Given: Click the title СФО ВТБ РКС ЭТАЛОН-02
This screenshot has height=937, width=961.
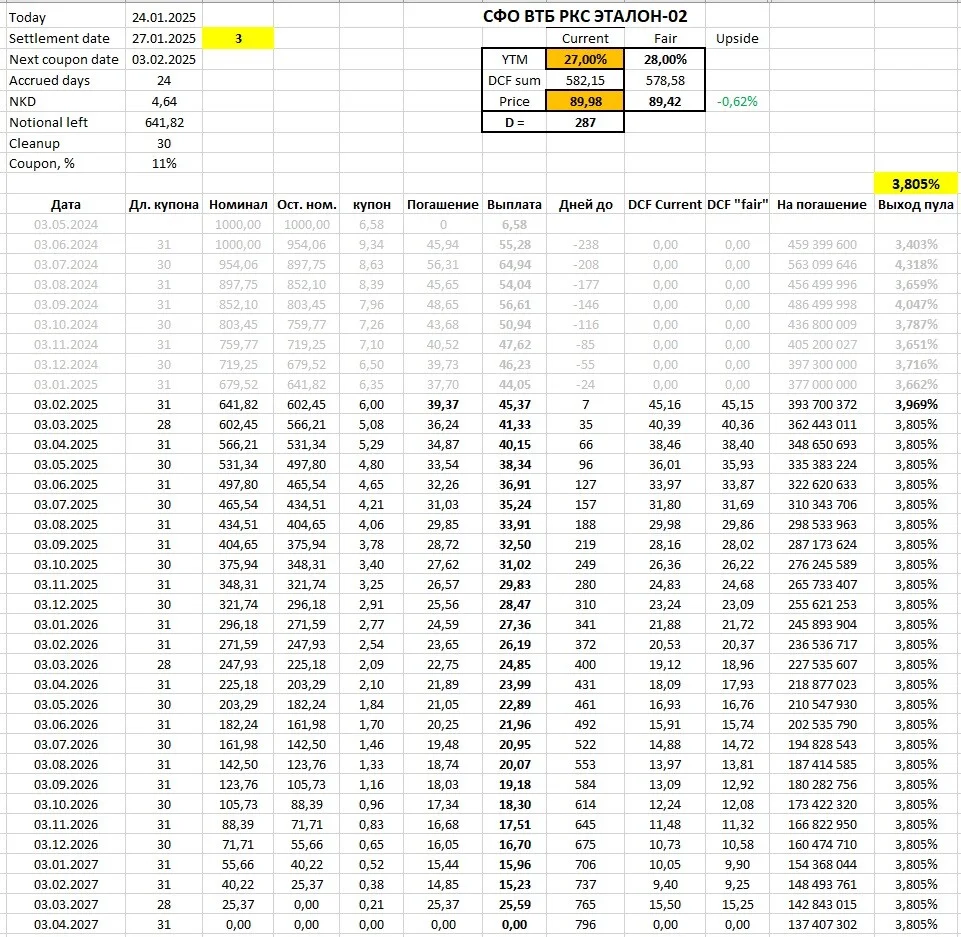Looking at the screenshot, I should [585, 17].
